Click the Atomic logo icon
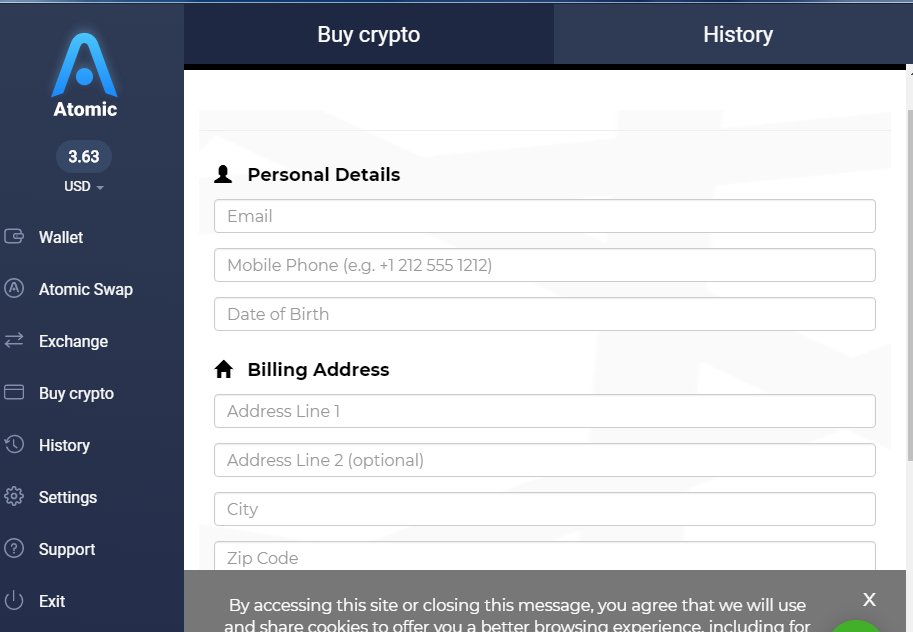Viewport: 913px width, 632px height. 84,65
